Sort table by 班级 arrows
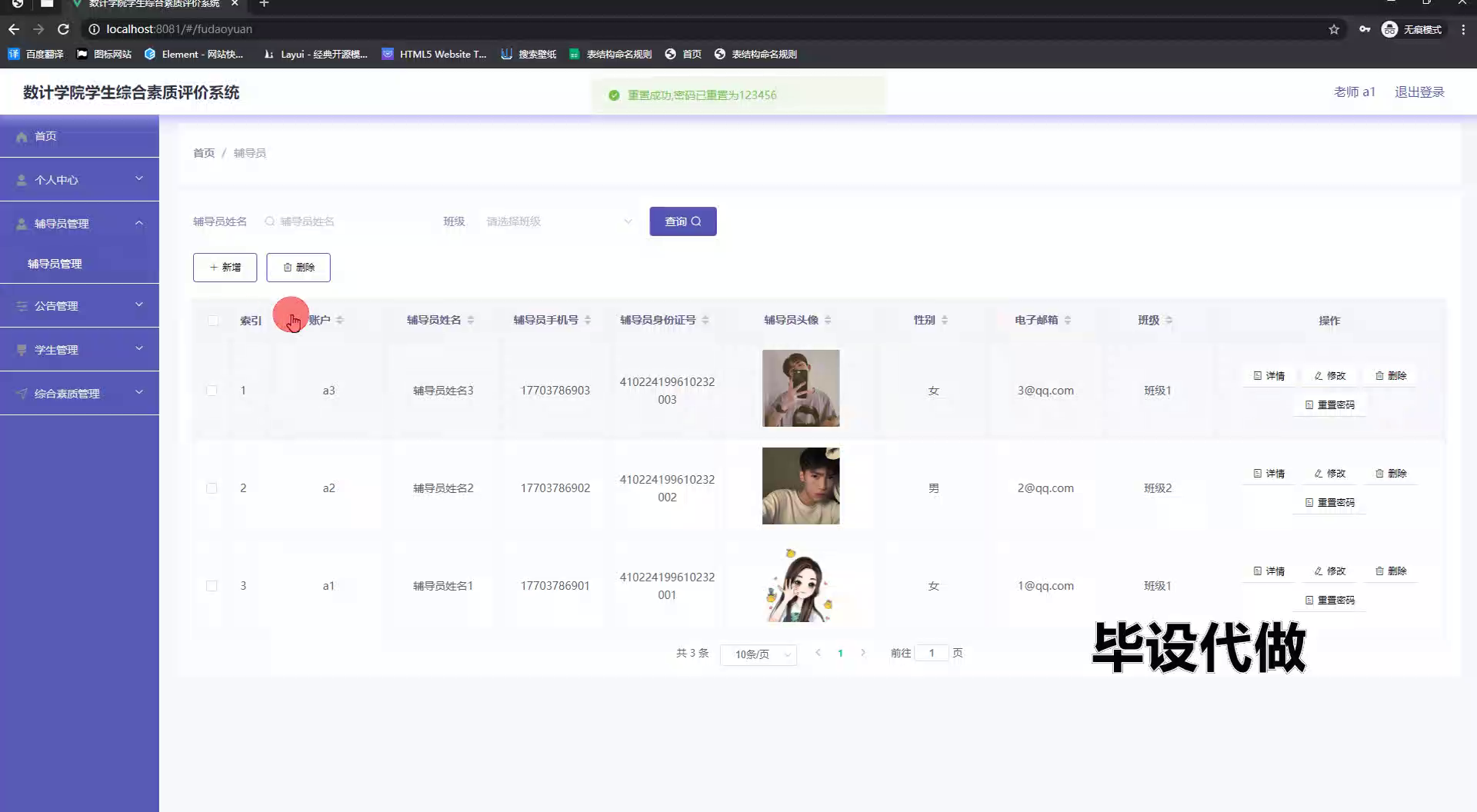Viewport: 1477px width, 812px height. point(1169,320)
